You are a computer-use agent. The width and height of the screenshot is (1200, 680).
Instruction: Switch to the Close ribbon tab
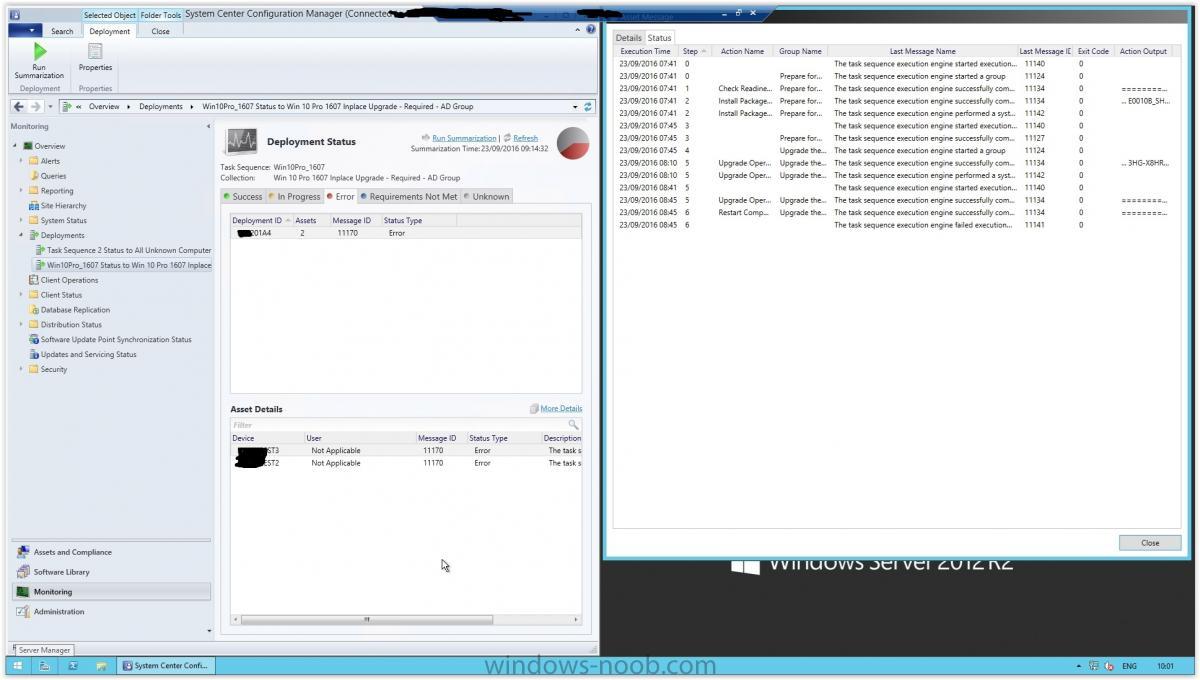coord(160,31)
